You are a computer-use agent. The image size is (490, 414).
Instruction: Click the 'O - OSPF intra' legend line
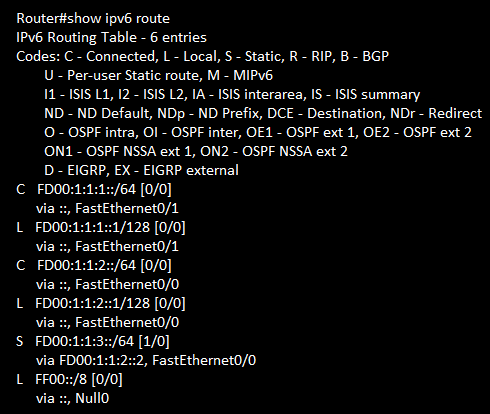click(258, 132)
